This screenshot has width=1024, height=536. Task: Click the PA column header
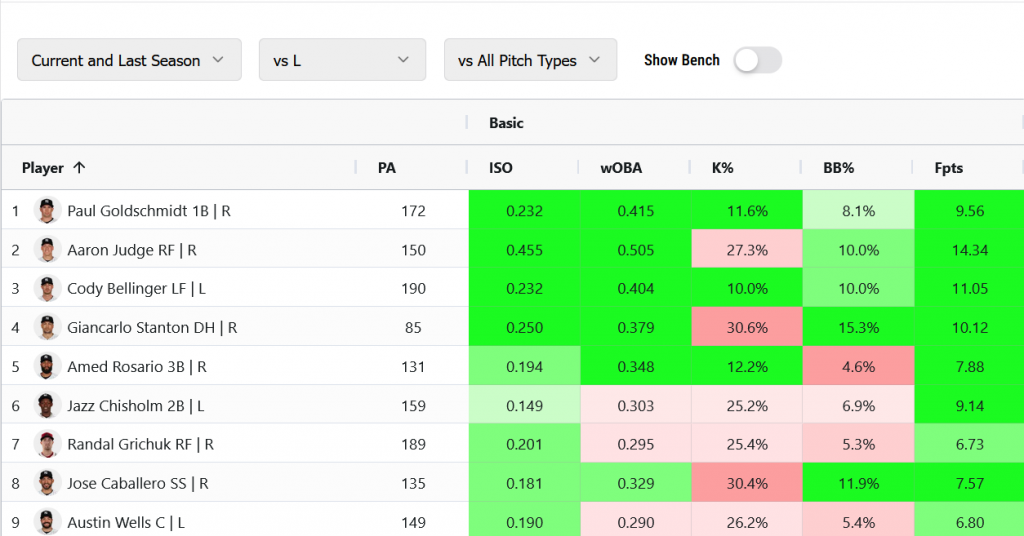point(387,168)
